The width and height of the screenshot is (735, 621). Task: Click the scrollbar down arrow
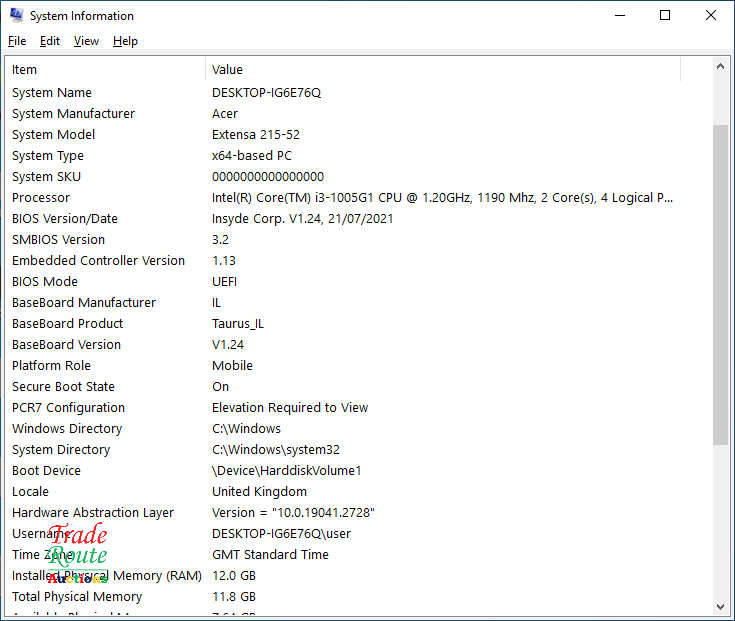coord(720,606)
